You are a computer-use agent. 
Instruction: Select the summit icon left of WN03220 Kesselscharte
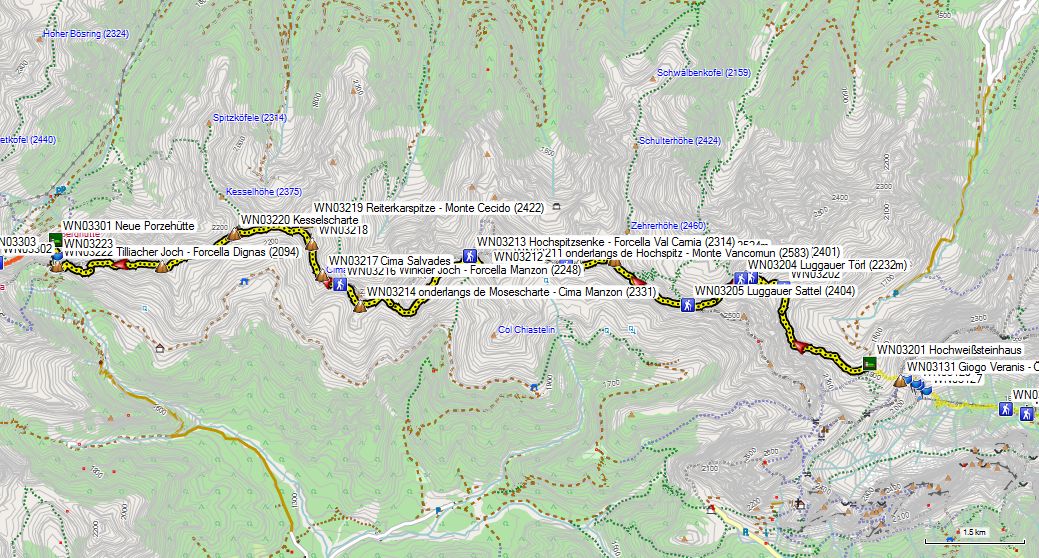234,233
